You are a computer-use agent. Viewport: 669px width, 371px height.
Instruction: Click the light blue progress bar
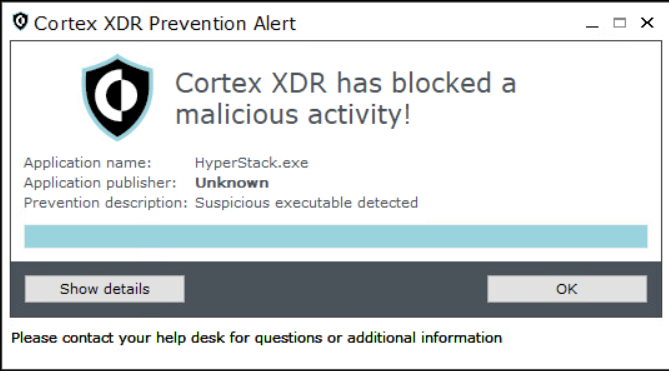[x=336, y=237]
